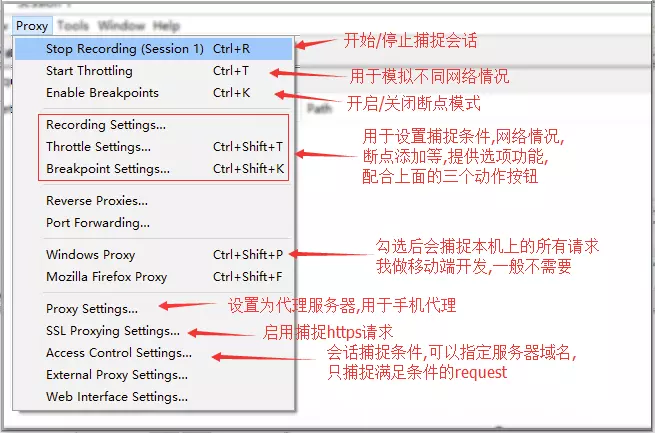Select Stop Recording (Session 1)
Screen dimensions: 655x433
(154, 49)
